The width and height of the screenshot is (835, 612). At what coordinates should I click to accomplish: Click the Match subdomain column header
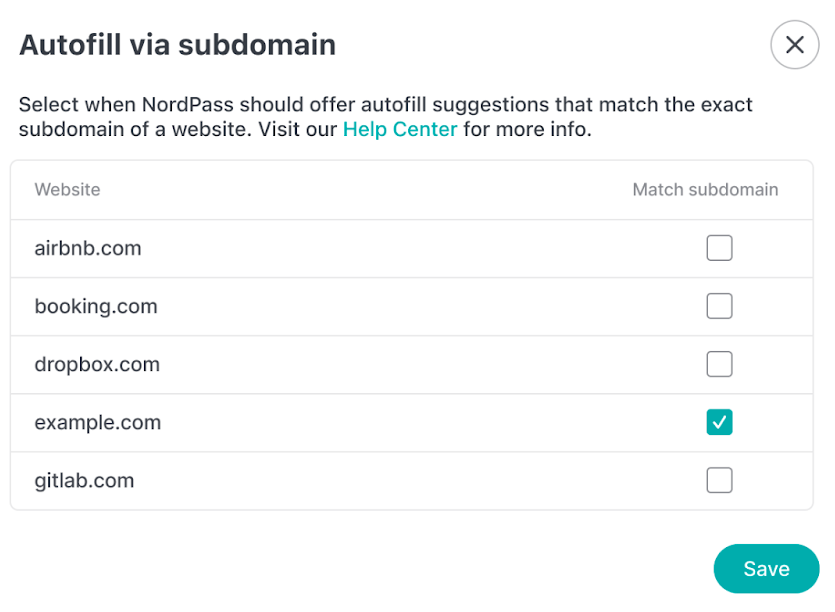[705, 190]
